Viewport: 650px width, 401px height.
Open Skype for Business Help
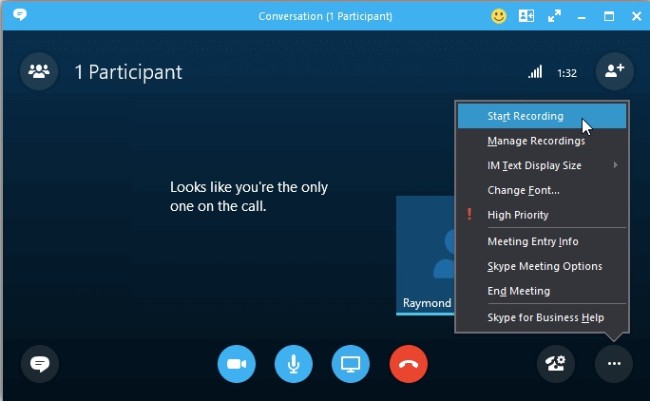542,318
